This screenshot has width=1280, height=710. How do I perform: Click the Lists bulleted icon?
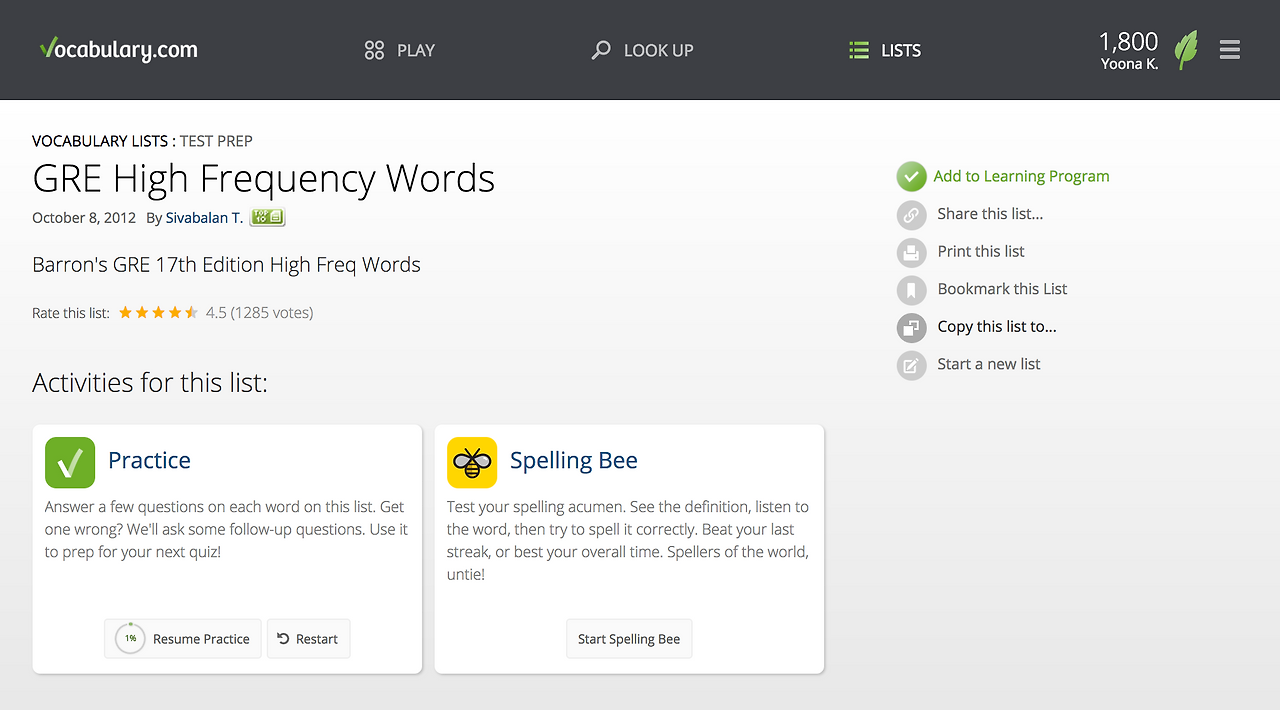tap(859, 50)
